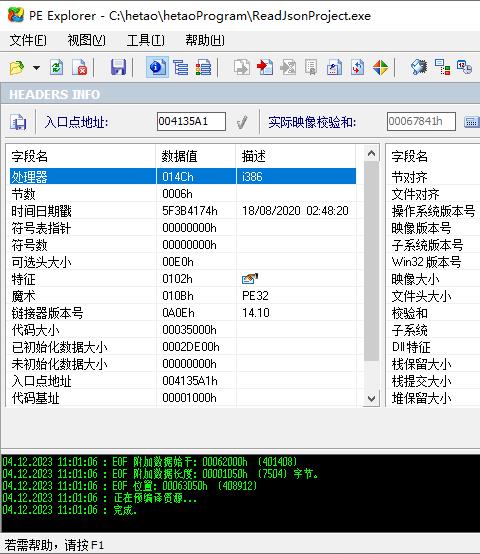
Task: Click the 字段名 column header in left table
Action: click(x=81, y=156)
